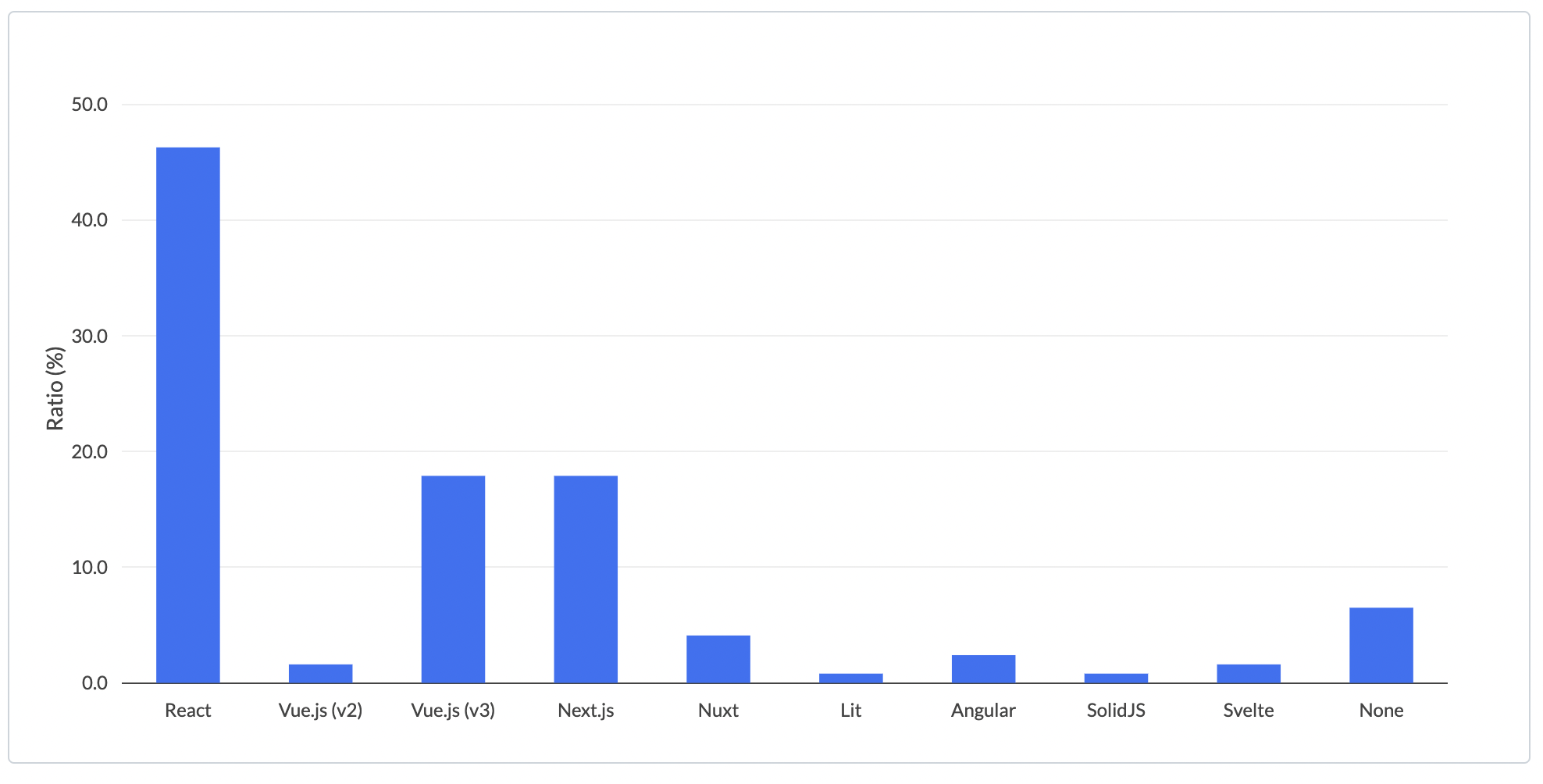This screenshot has height=784, width=1543.
Task: Select the SolidJS bar
Action: pos(1117,678)
